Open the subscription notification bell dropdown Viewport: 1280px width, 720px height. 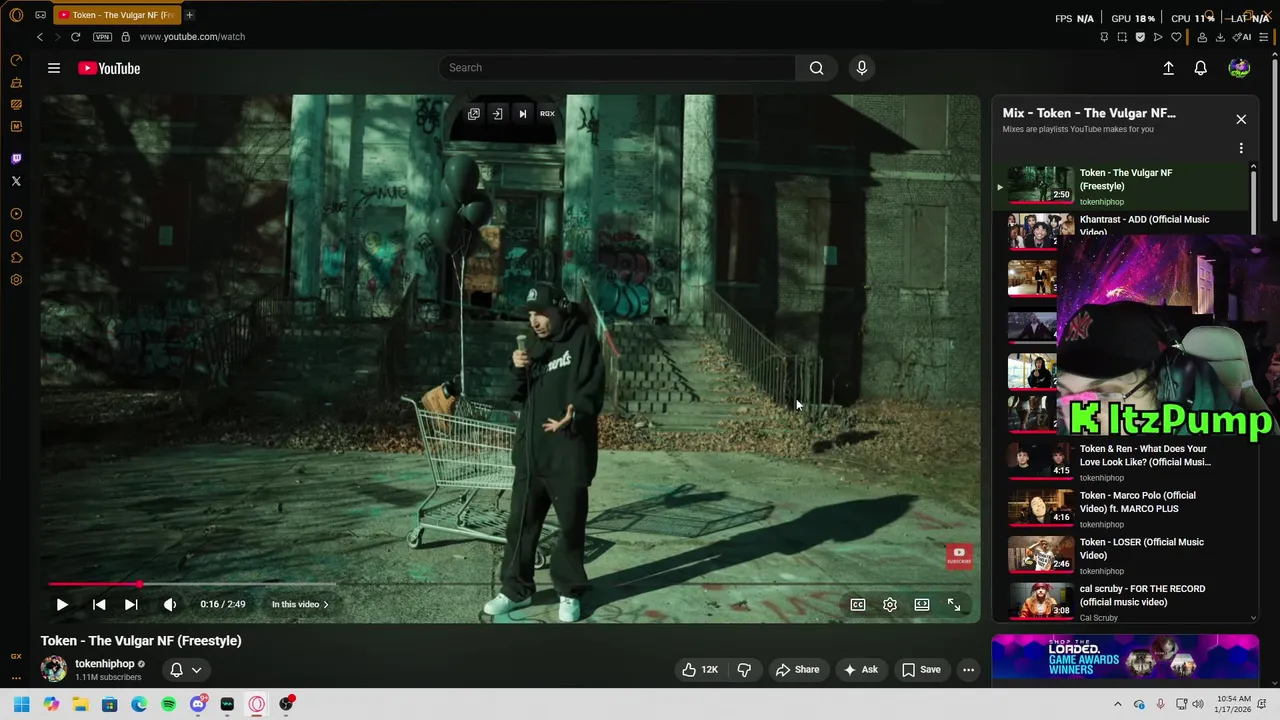tap(185, 670)
